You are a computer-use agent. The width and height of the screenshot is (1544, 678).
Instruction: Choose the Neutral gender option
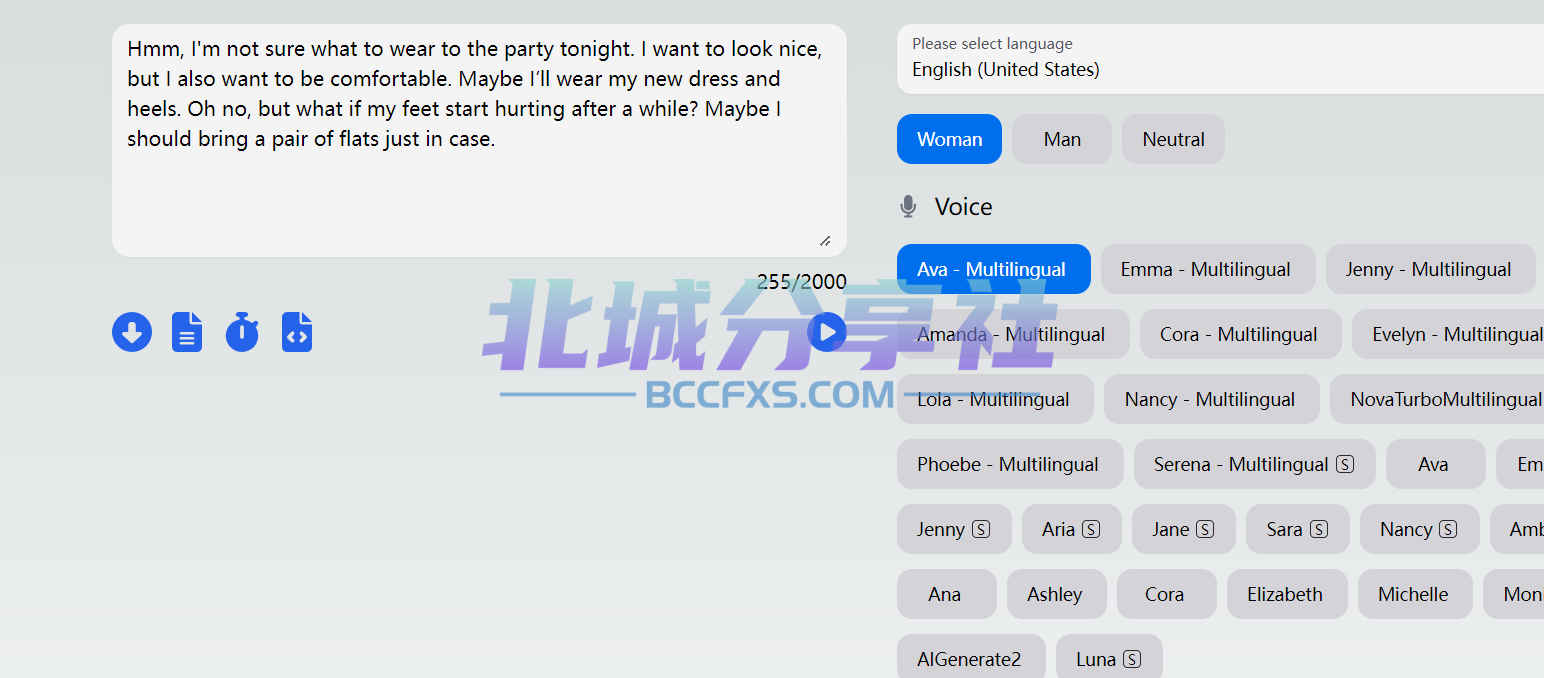click(1173, 139)
